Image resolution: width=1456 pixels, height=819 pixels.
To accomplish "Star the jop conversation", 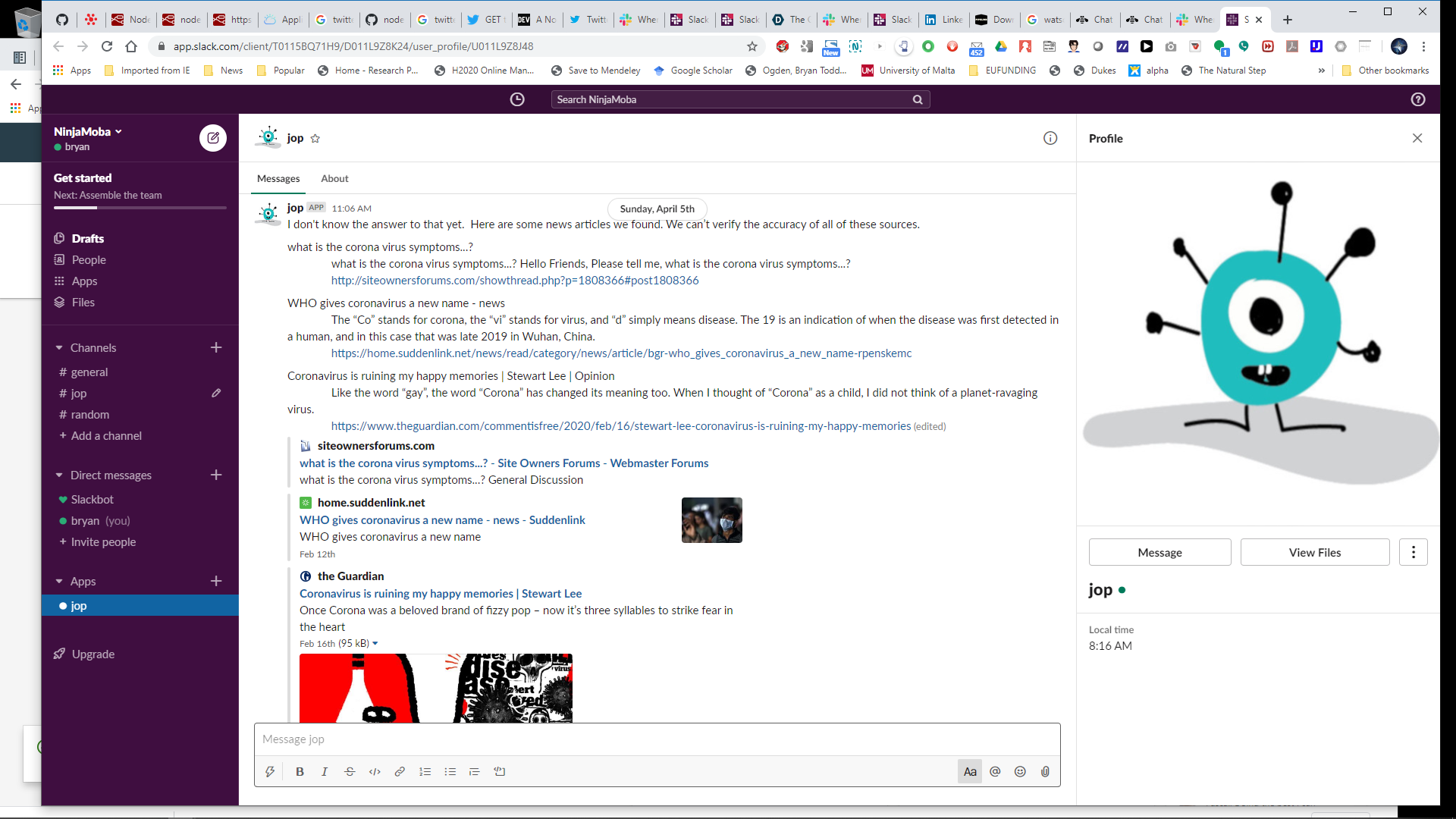I will click(x=315, y=138).
